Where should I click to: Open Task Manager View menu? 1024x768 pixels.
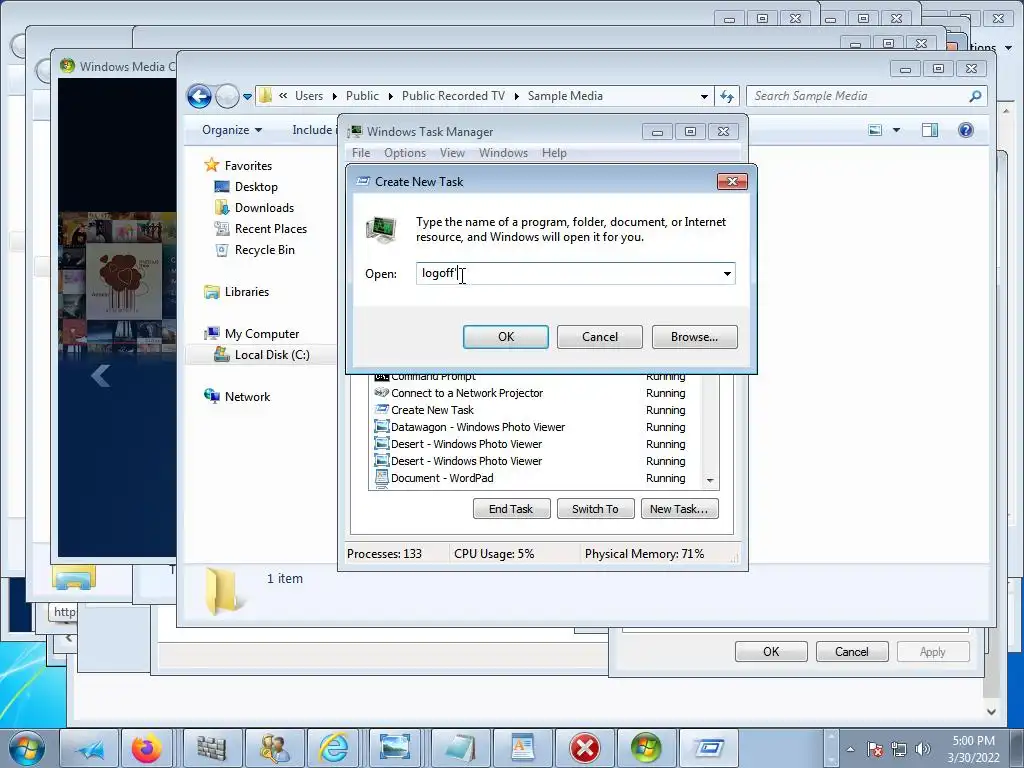coord(452,153)
